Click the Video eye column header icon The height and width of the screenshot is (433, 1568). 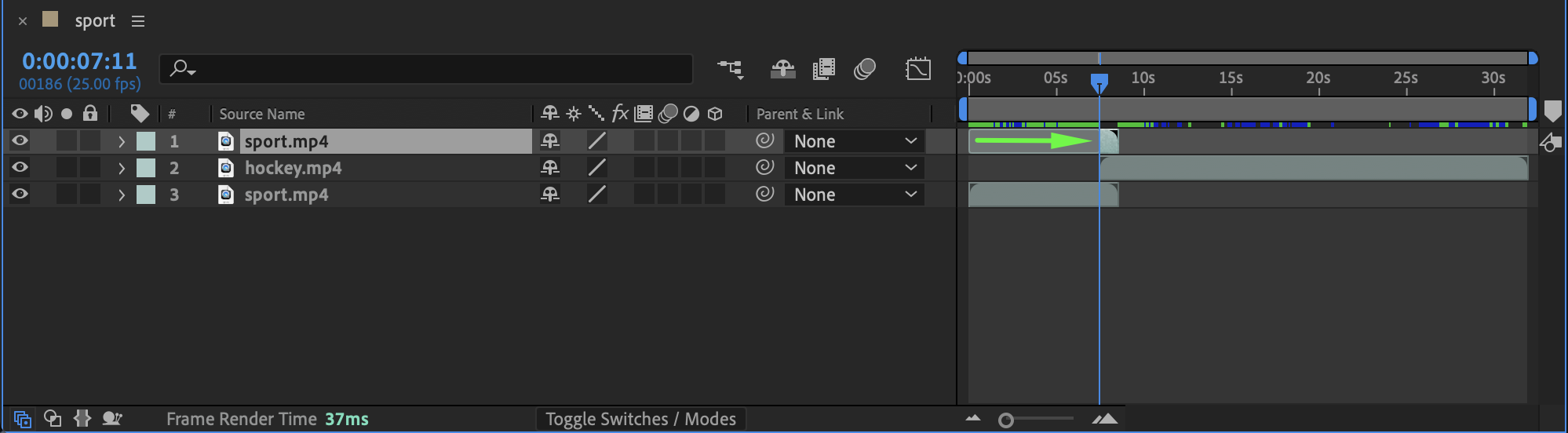click(20, 114)
